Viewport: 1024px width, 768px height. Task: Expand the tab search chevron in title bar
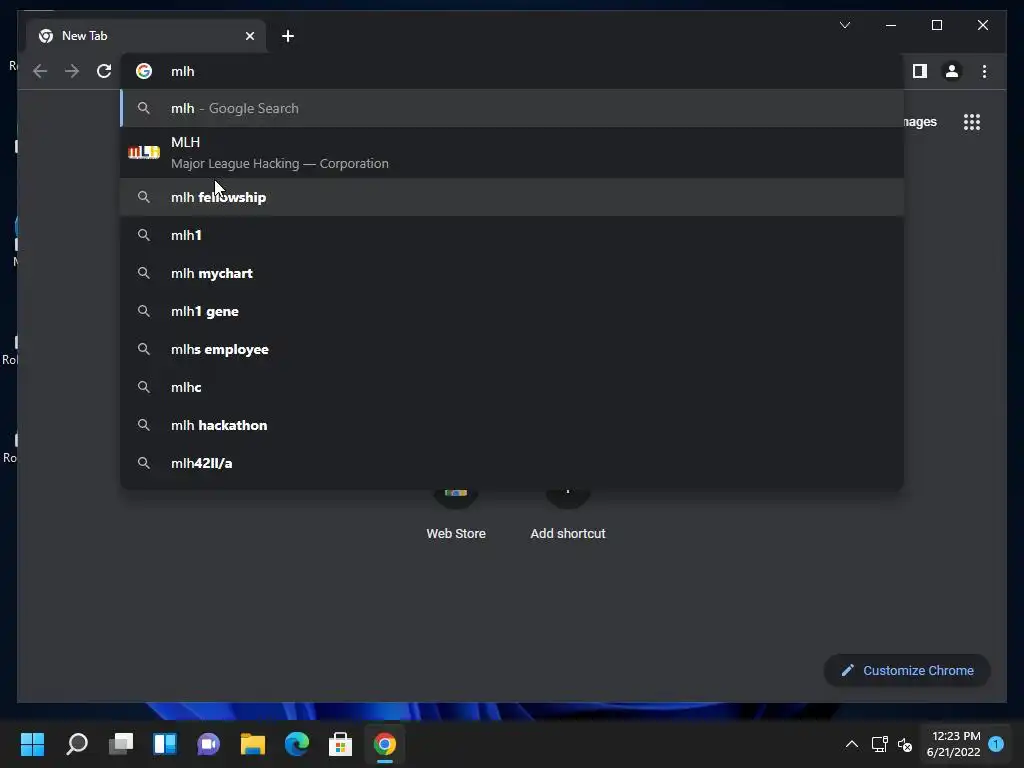click(x=845, y=25)
